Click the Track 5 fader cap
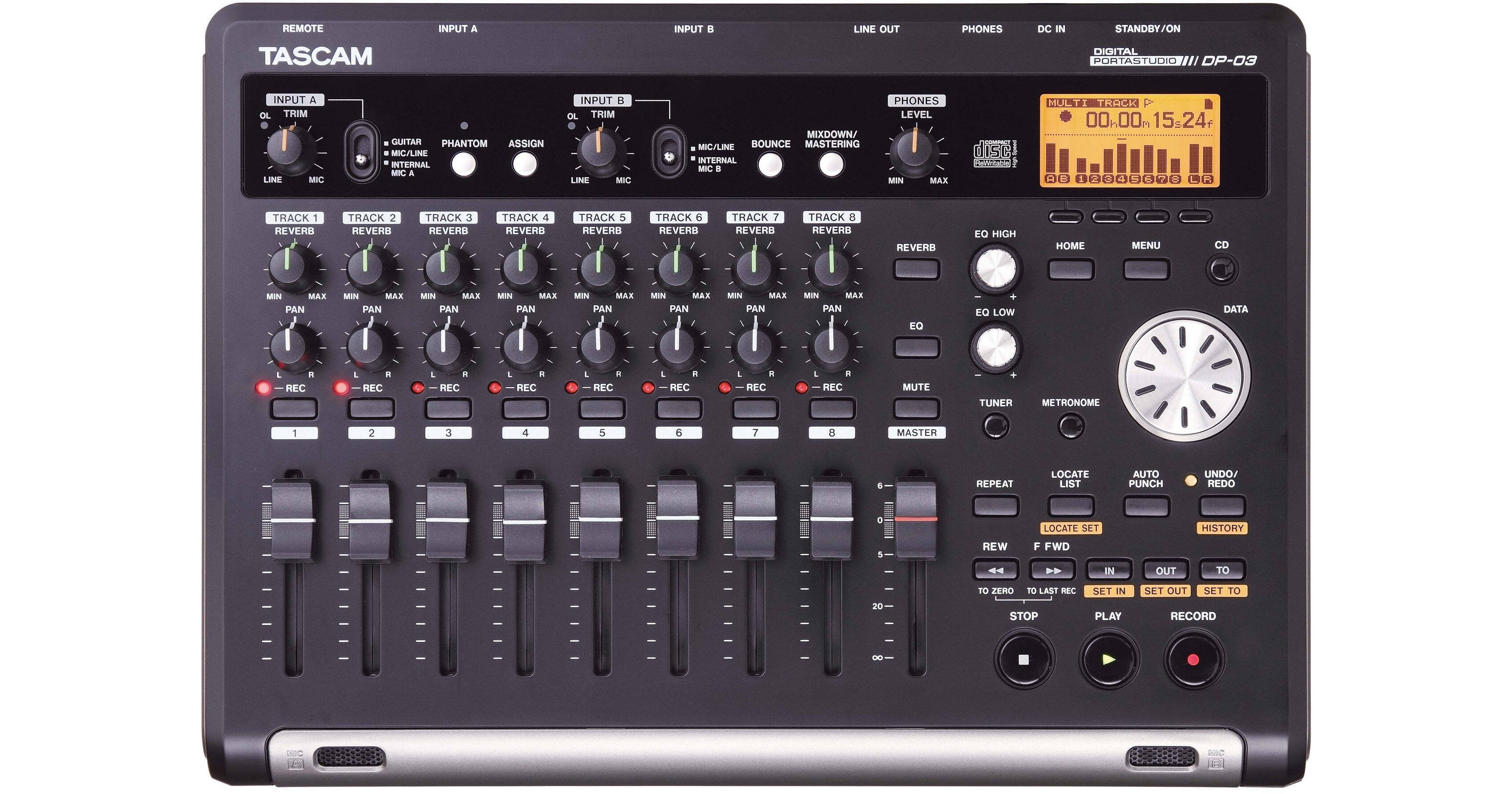1512x794 pixels. click(x=600, y=519)
